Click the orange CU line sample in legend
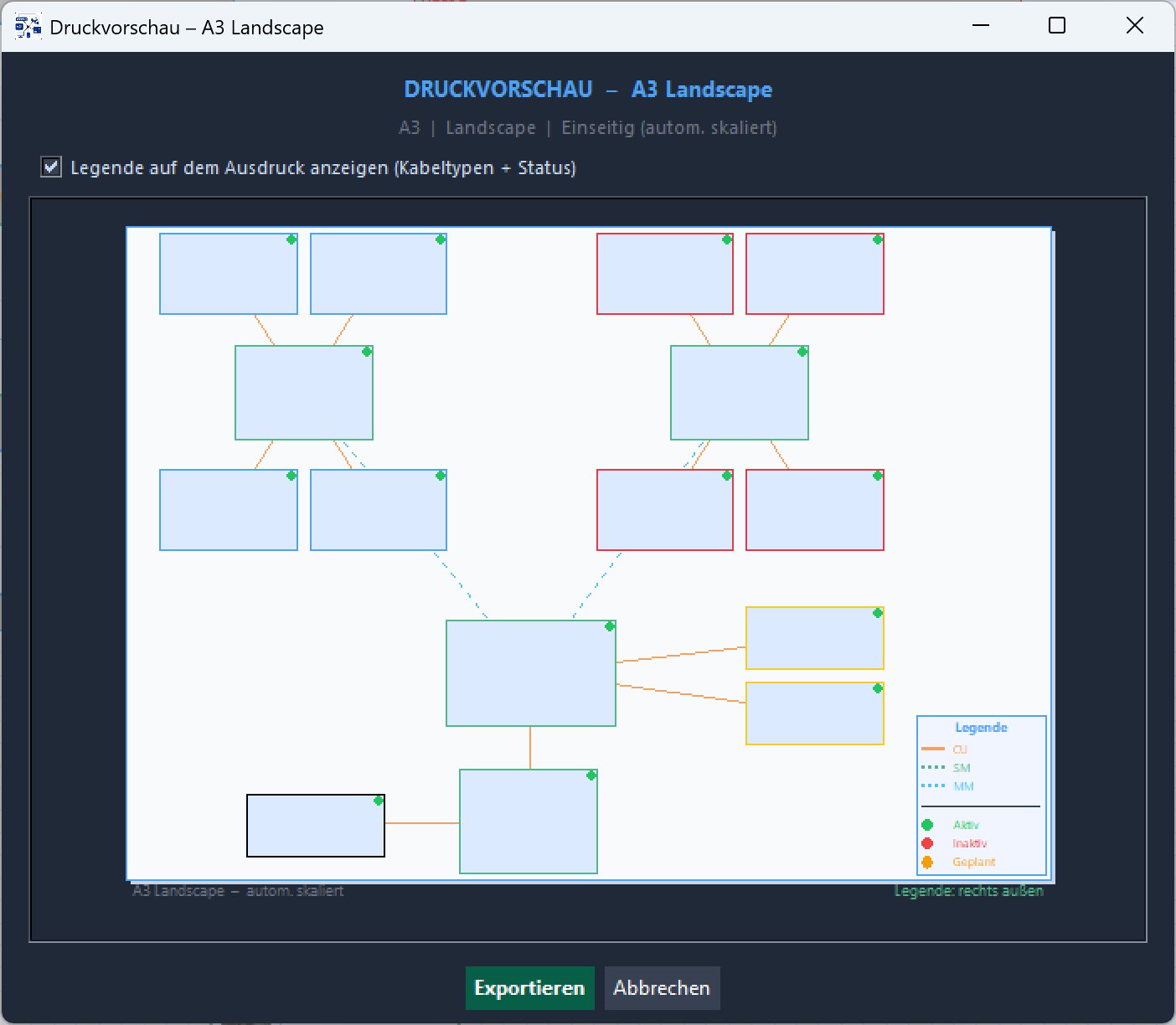Image resolution: width=1176 pixels, height=1025 pixels. pos(933,749)
